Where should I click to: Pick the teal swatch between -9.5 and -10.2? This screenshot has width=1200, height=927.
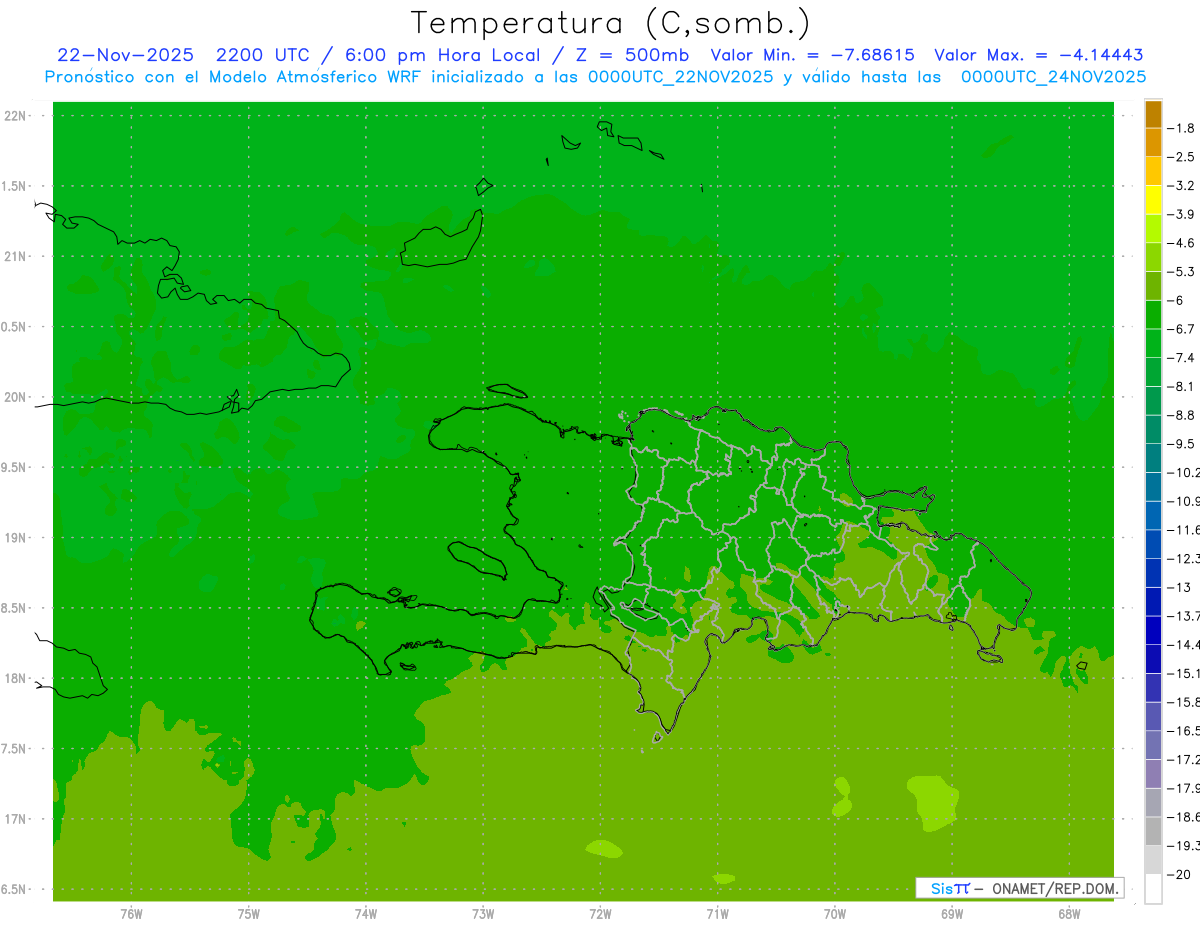click(1153, 458)
